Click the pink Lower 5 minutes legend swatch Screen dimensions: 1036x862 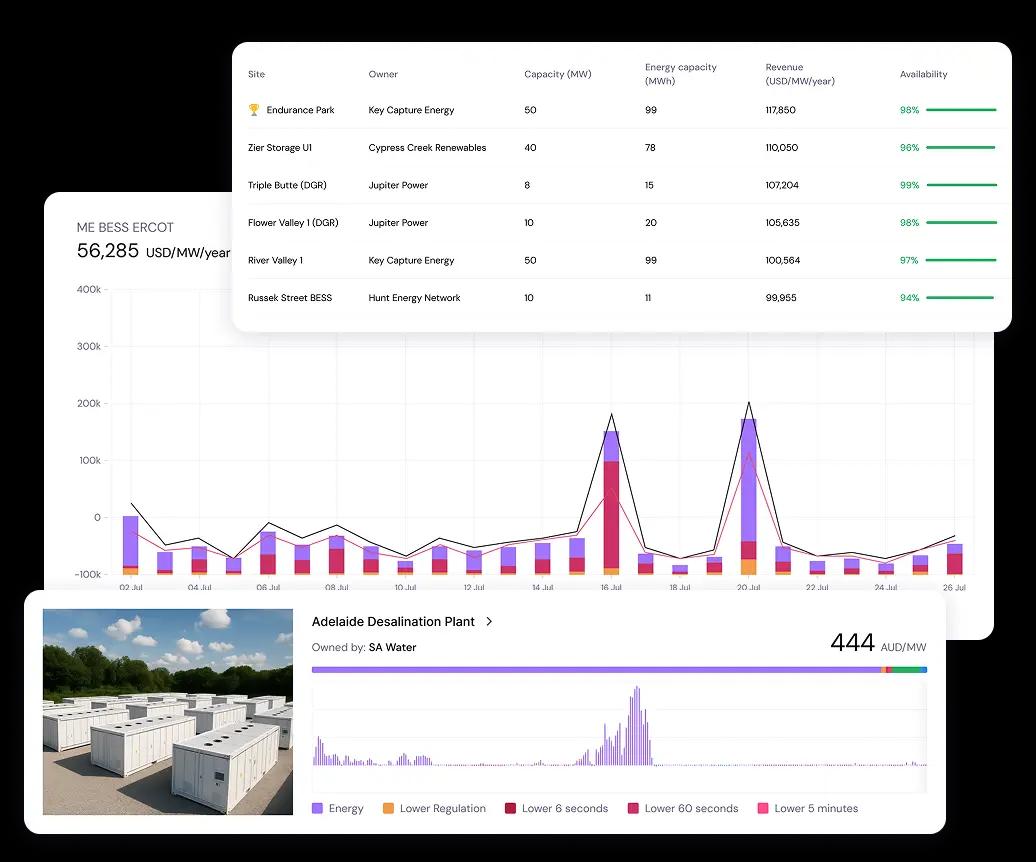763,808
